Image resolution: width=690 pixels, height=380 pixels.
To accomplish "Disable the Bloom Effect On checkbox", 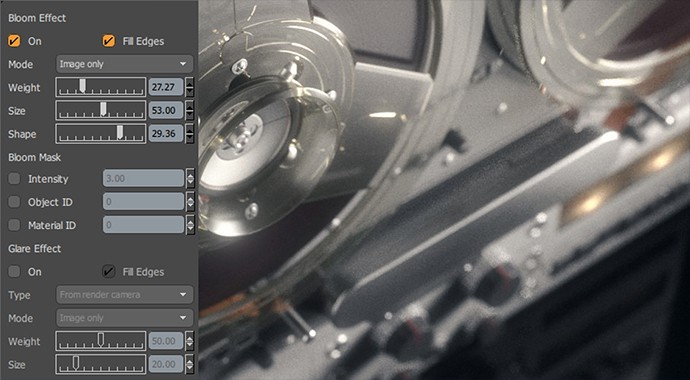I will pos(14,41).
